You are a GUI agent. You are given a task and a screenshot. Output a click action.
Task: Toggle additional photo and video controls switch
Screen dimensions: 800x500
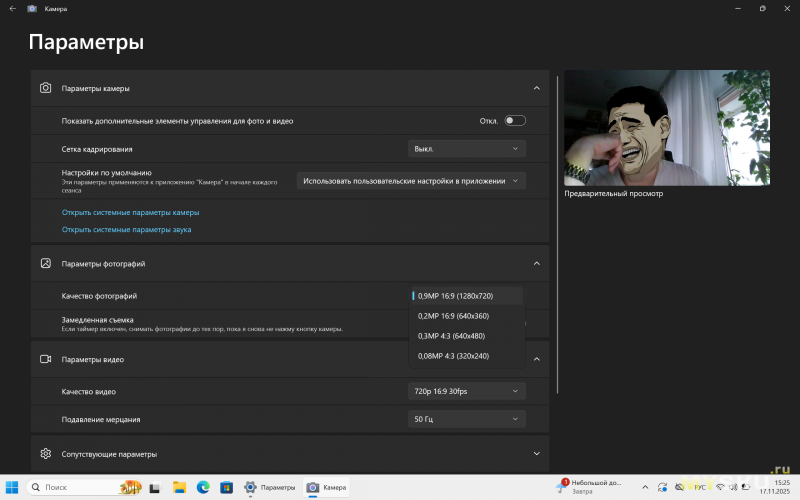514,121
